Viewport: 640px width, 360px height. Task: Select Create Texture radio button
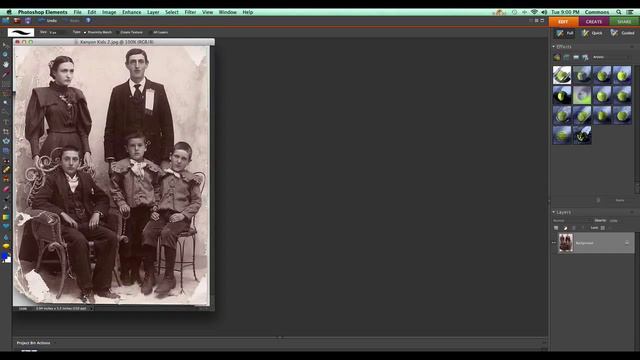tap(118, 32)
